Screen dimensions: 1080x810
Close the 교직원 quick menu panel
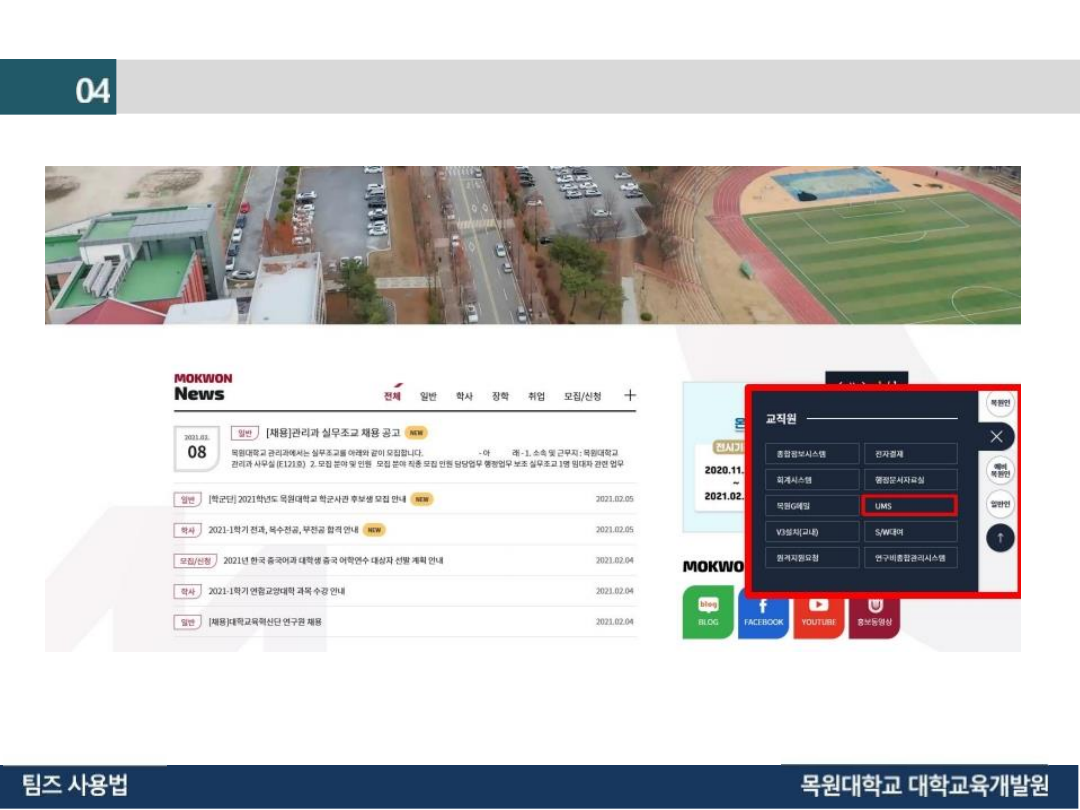tap(996, 437)
